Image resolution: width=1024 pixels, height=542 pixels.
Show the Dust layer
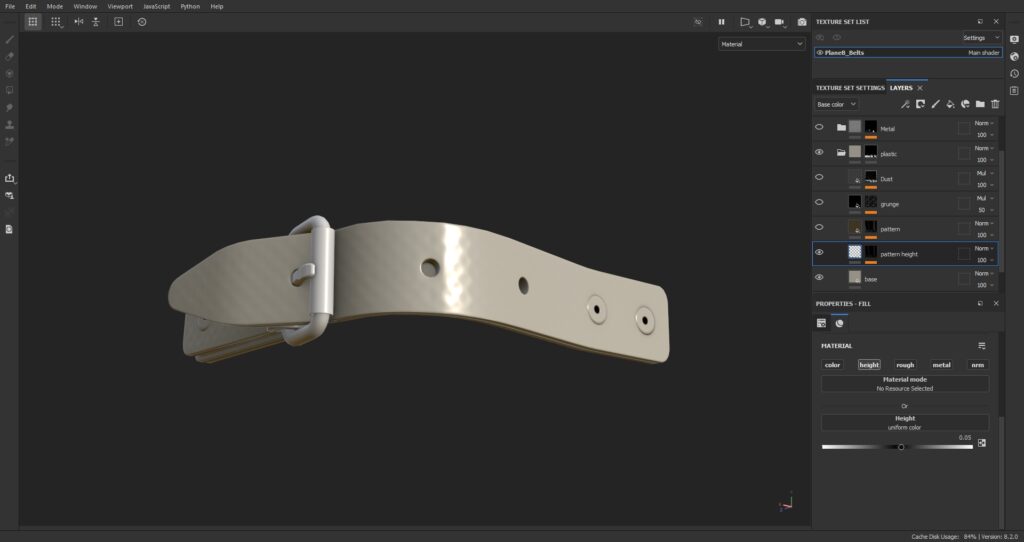pos(819,177)
